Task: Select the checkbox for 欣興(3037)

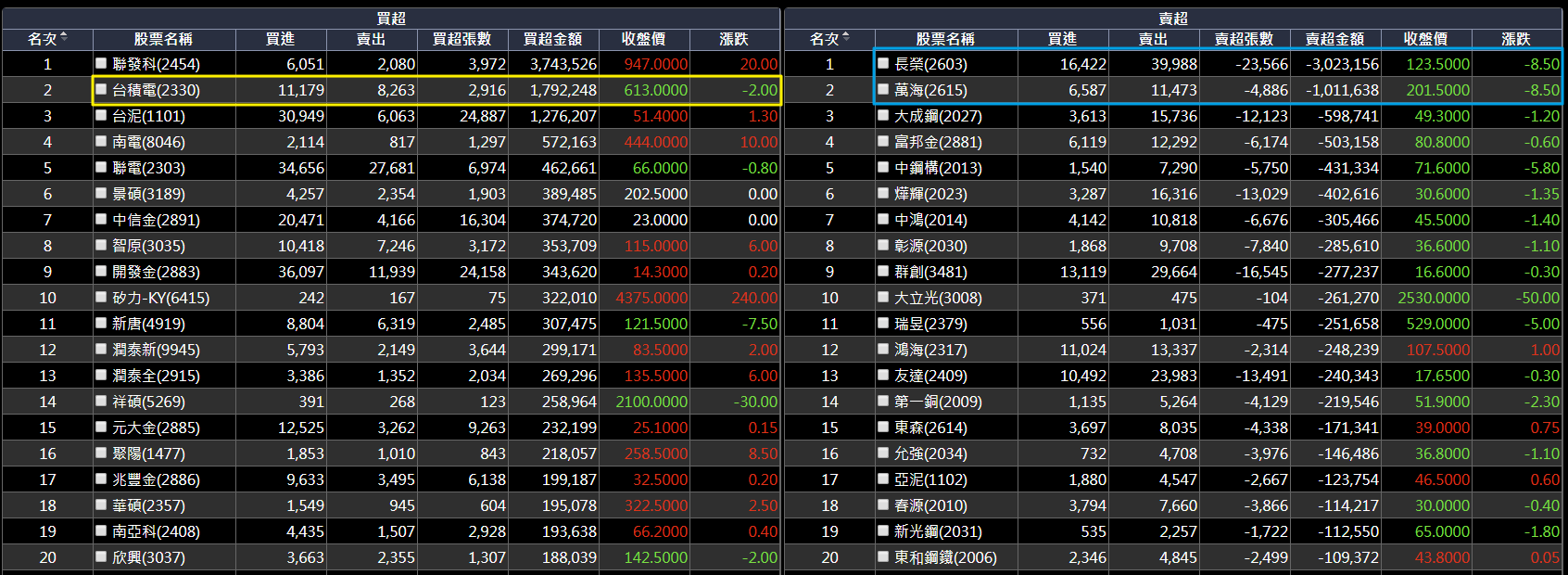Action: (x=101, y=556)
